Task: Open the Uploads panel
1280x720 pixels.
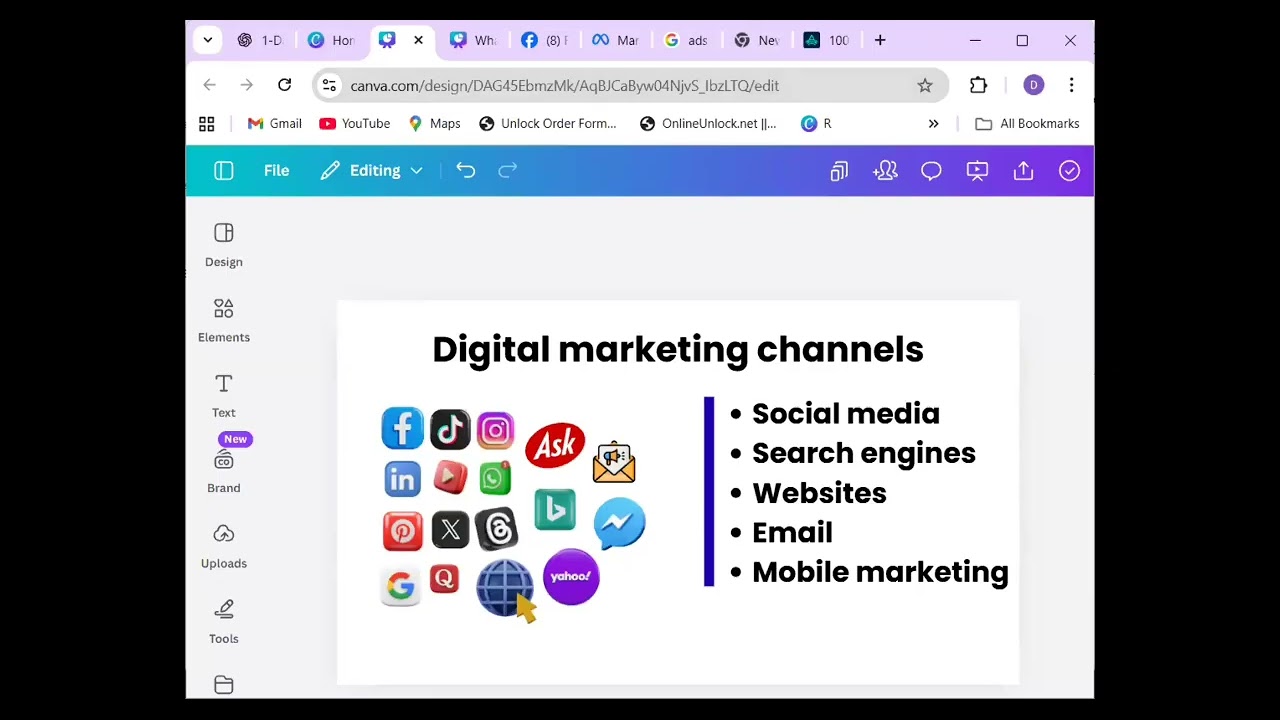Action: (223, 546)
